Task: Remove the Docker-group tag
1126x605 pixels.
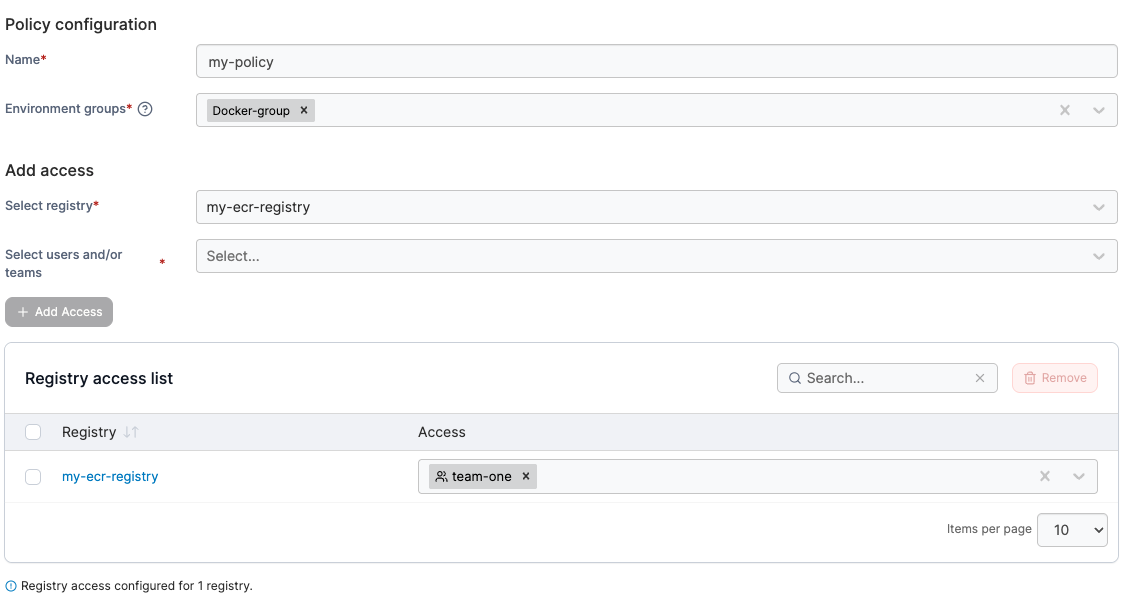Action: (304, 110)
